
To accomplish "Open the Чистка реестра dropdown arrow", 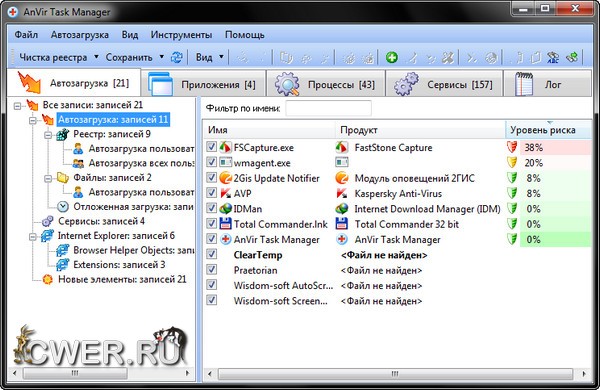I will click(x=96, y=57).
